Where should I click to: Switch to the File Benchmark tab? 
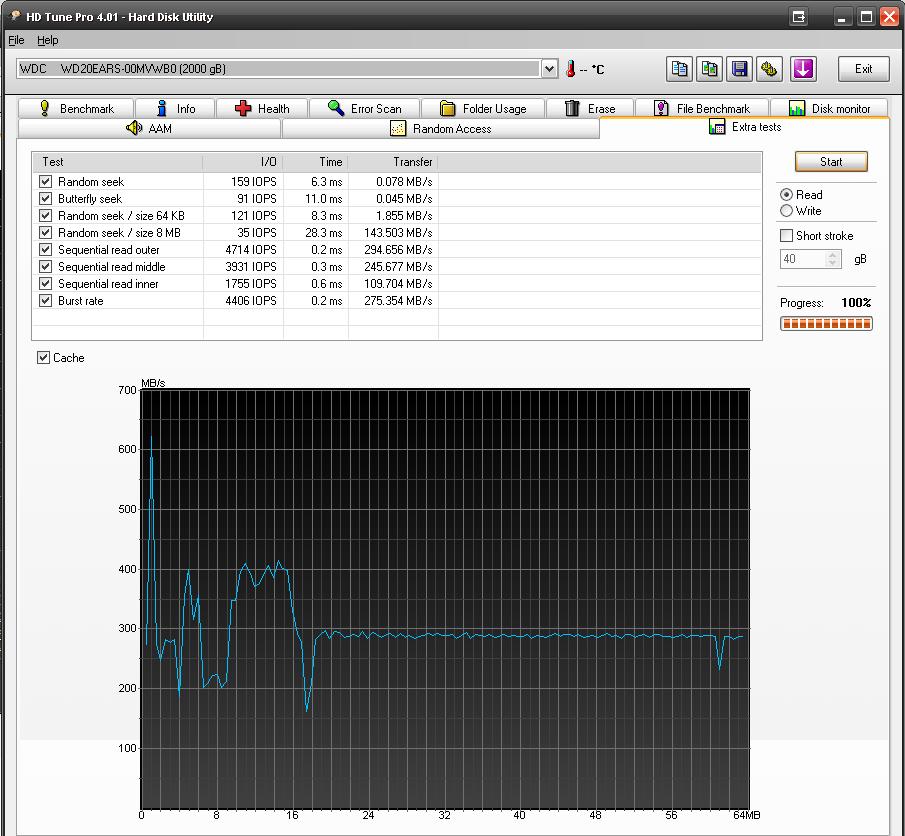(702, 109)
